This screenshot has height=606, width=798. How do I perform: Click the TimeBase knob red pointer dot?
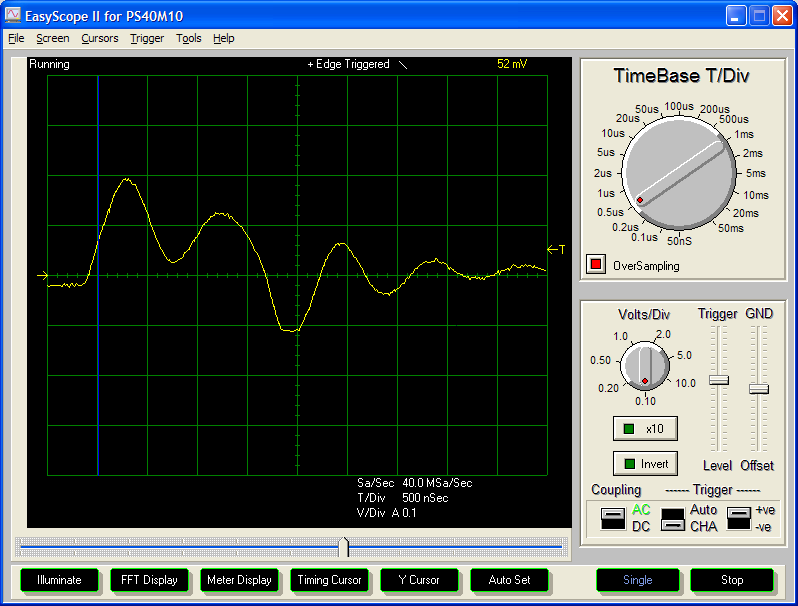pyautogui.click(x=640, y=200)
